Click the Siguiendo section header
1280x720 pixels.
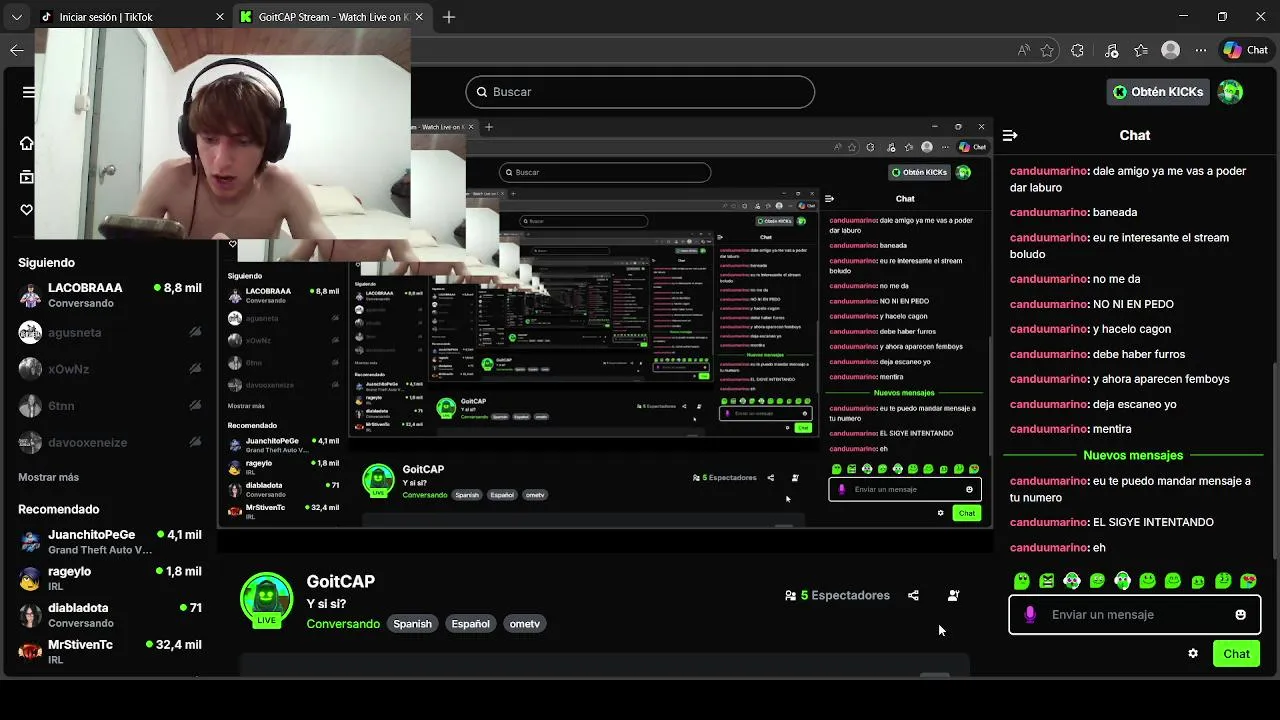pos(46,263)
